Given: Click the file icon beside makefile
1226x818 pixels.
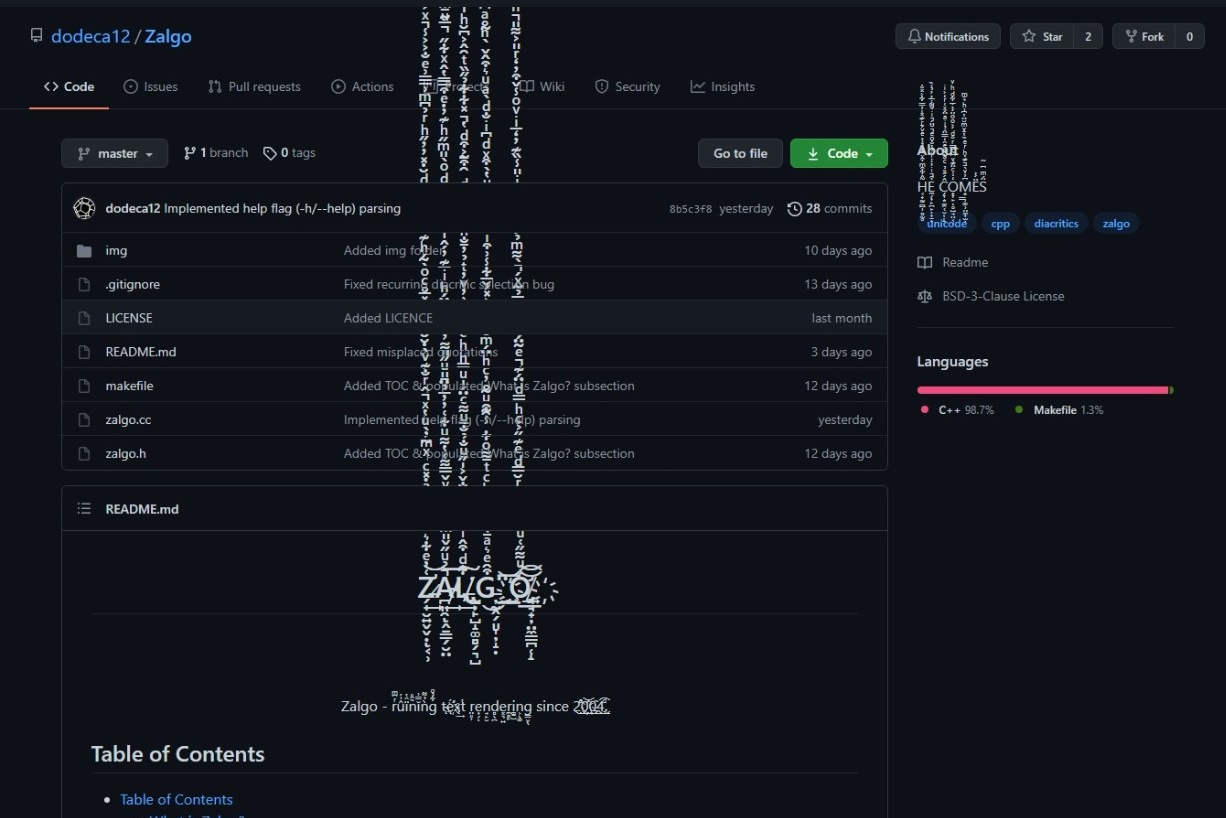Looking at the screenshot, I should 84,386.
